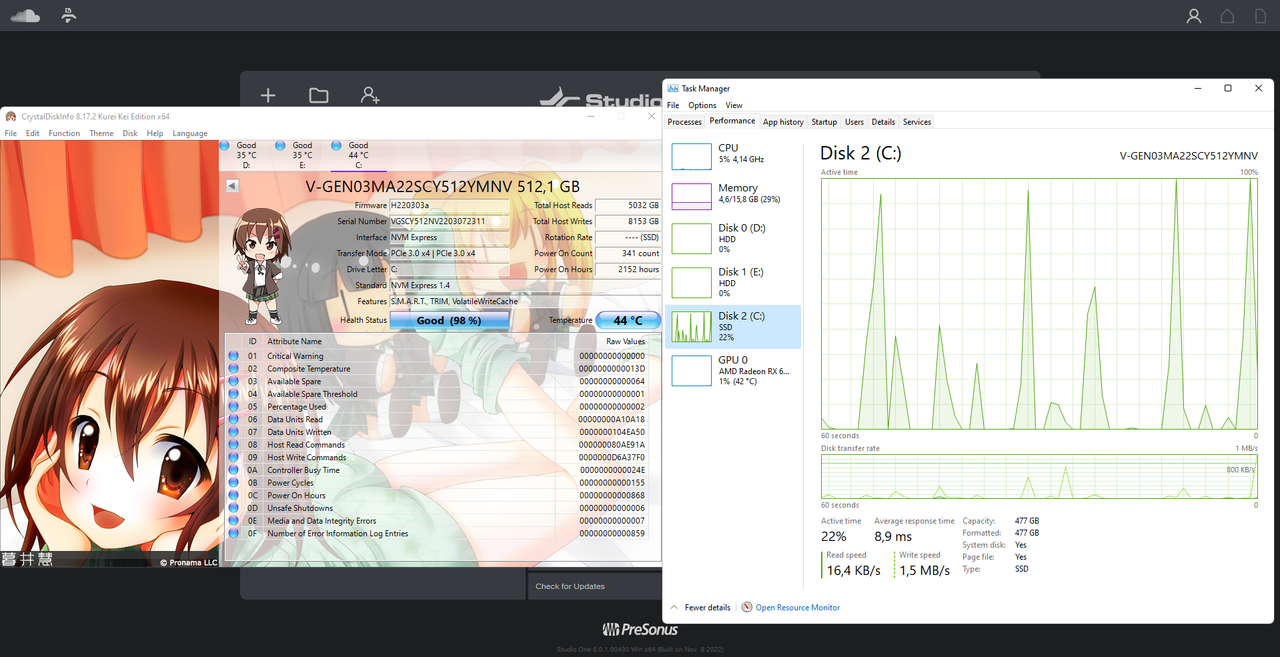Open the Disk menu in CrystalDiskInfo
The width and height of the screenshot is (1280, 657).
(130, 133)
